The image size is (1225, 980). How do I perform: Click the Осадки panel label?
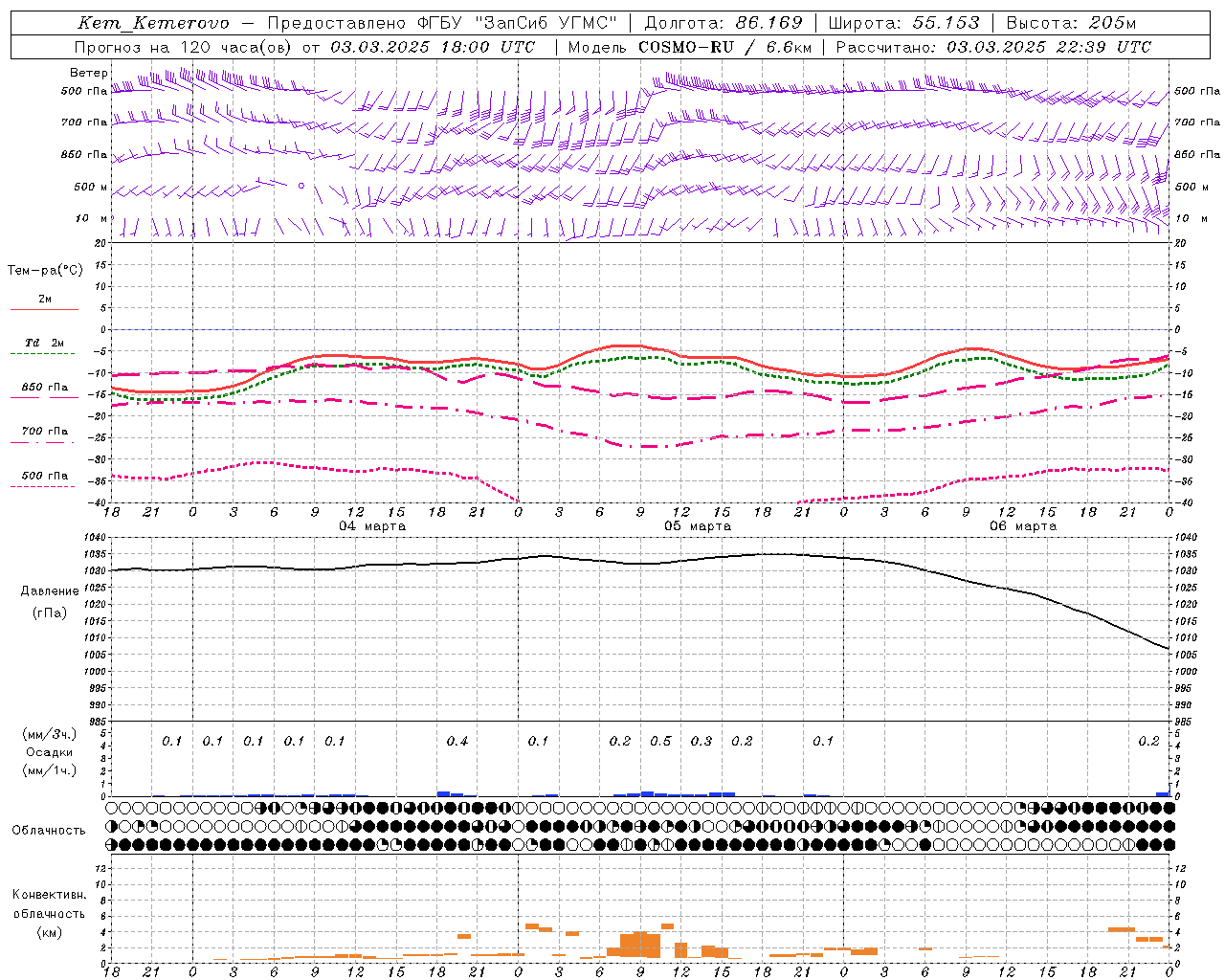(x=50, y=753)
